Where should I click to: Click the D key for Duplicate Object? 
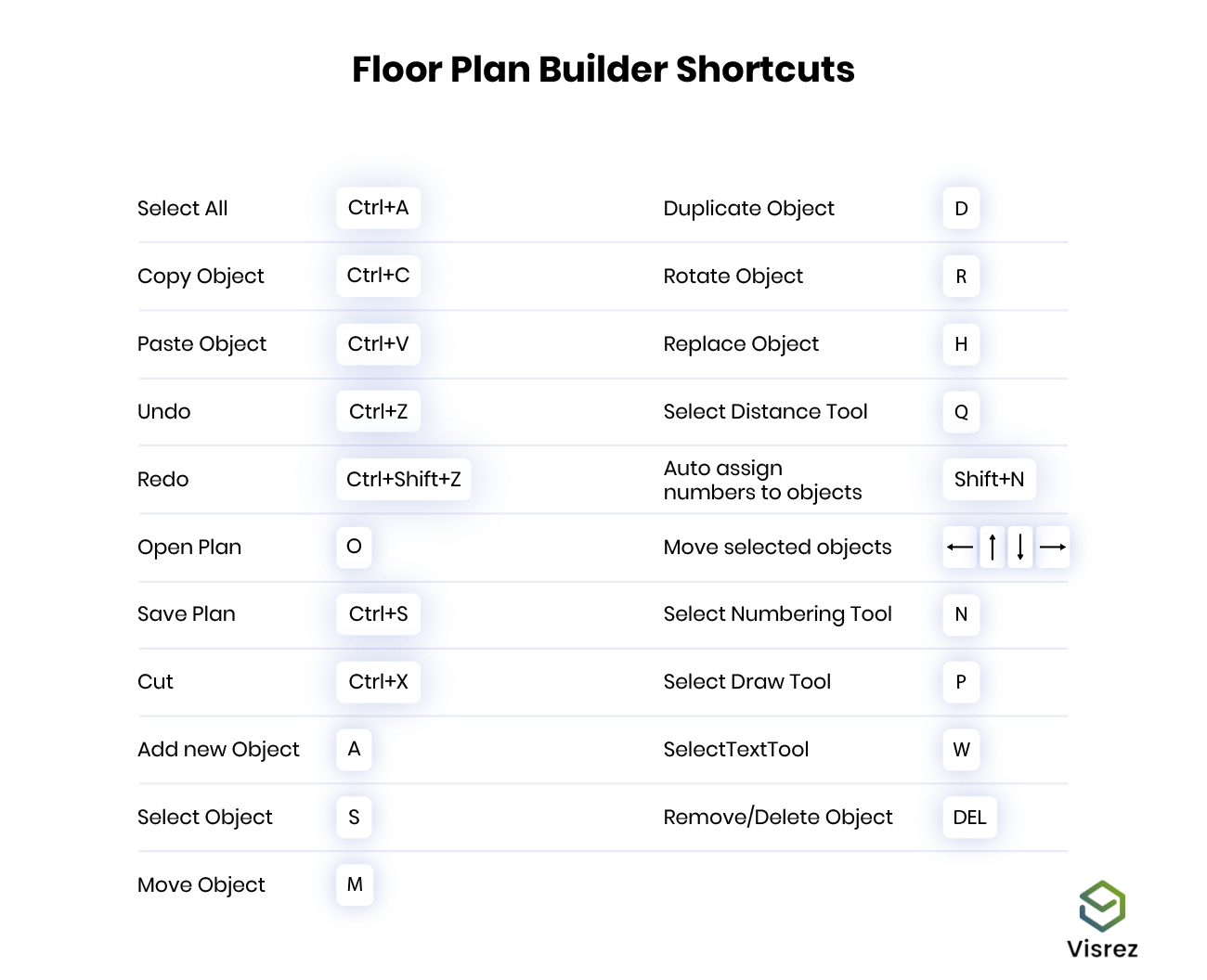click(961, 209)
